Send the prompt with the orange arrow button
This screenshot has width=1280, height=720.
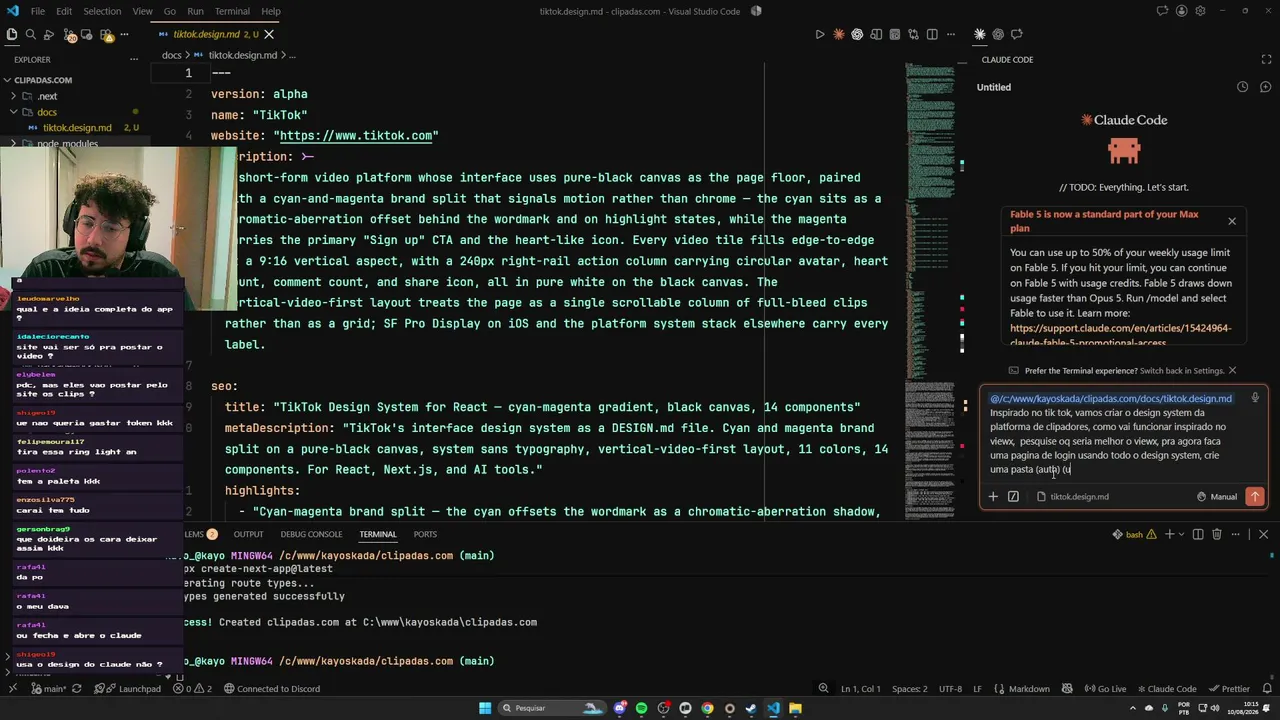point(1254,496)
